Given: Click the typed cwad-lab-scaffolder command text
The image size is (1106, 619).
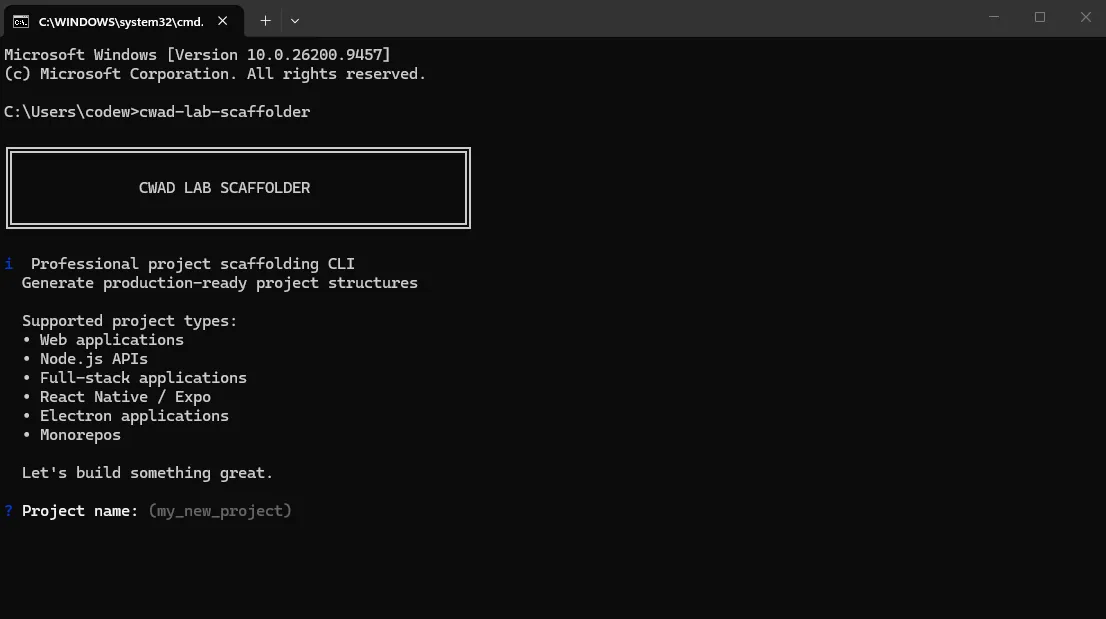Looking at the screenshot, I should 224,112.
